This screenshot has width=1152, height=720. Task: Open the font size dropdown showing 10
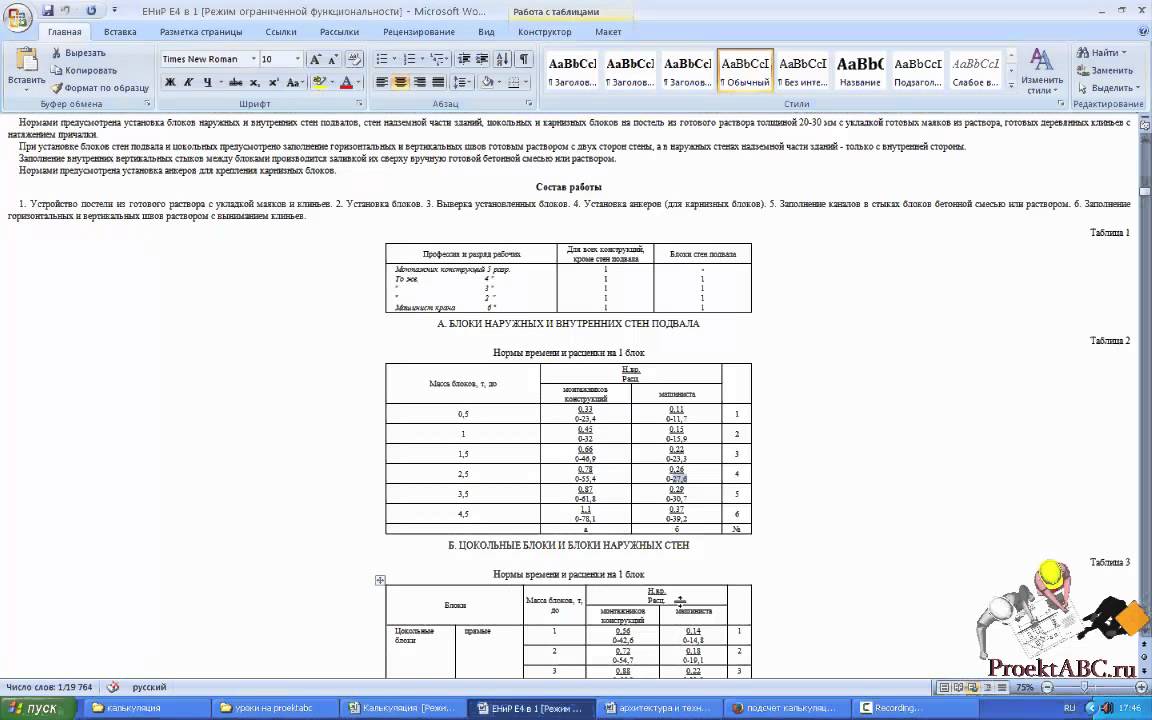(298, 59)
